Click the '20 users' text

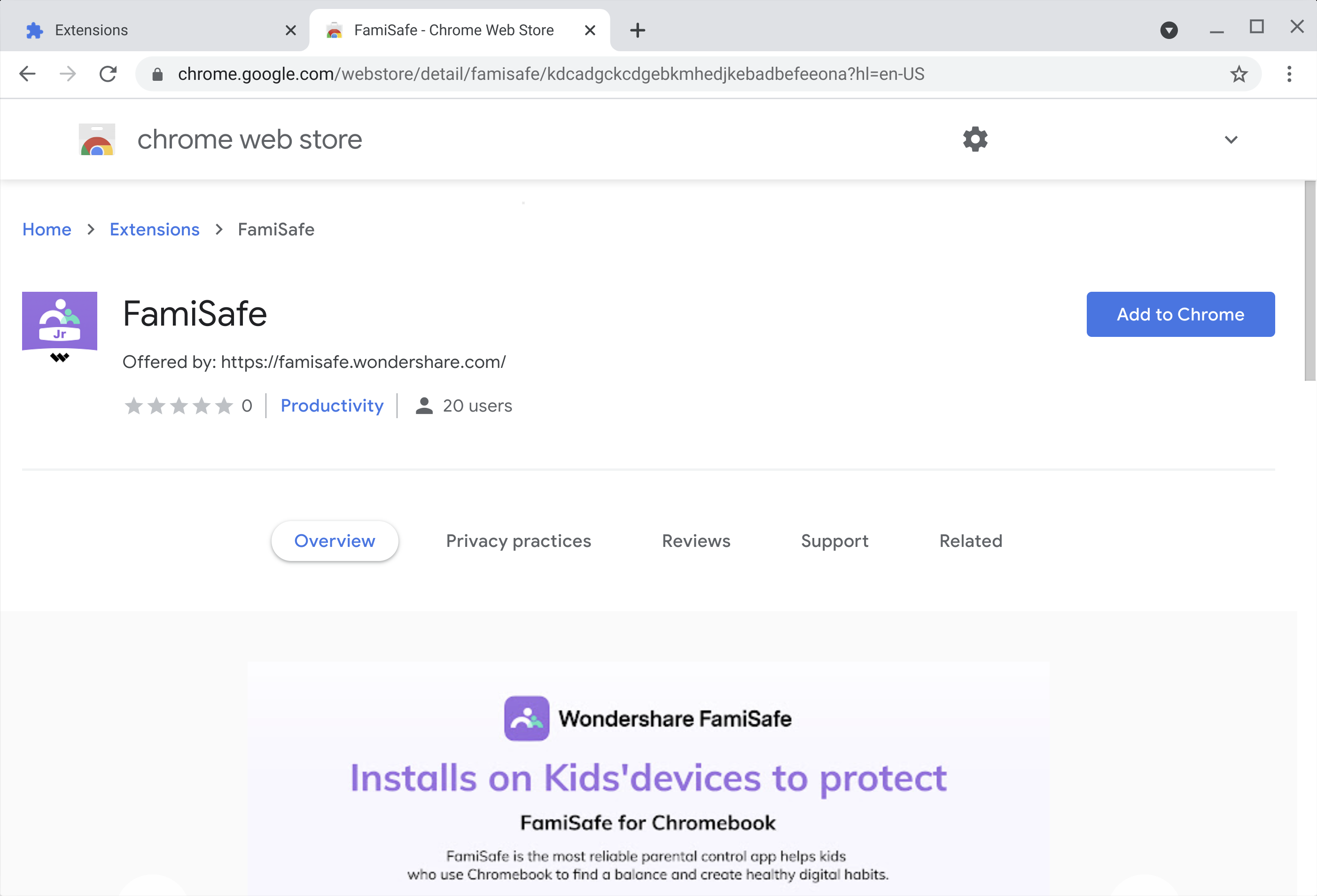click(477, 405)
